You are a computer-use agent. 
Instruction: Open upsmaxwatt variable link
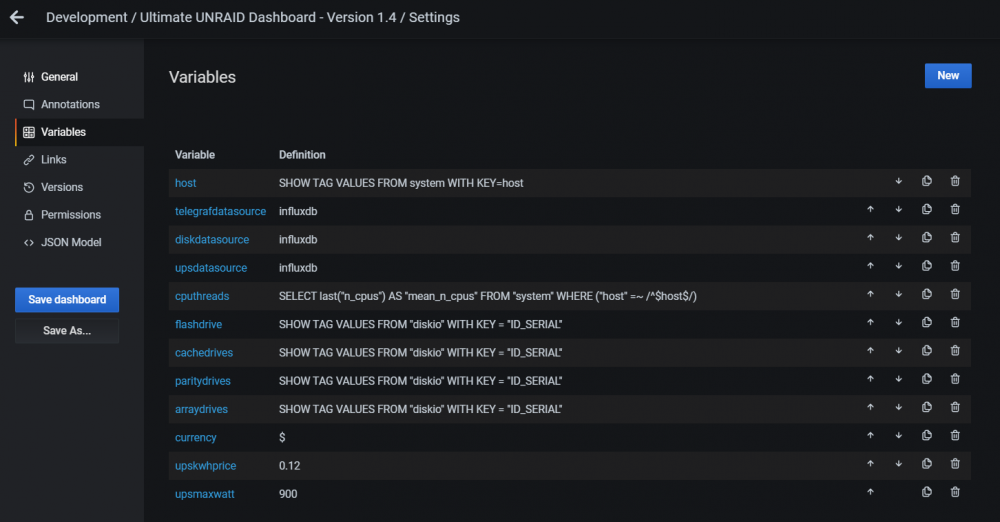(205, 494)
